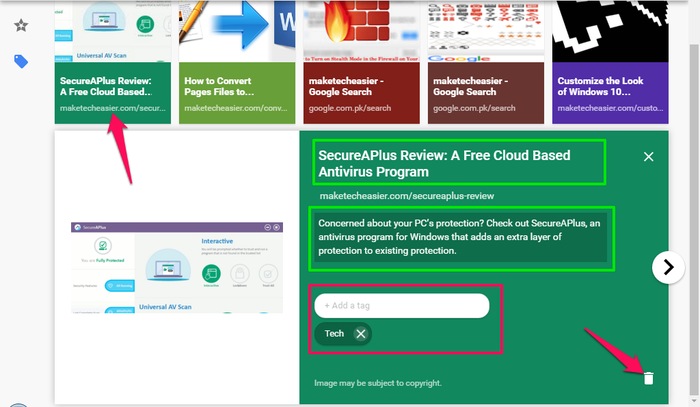This screenshot has width=700, height=407.
Task: Focus the Add a tag field
Action: point(402,306)
